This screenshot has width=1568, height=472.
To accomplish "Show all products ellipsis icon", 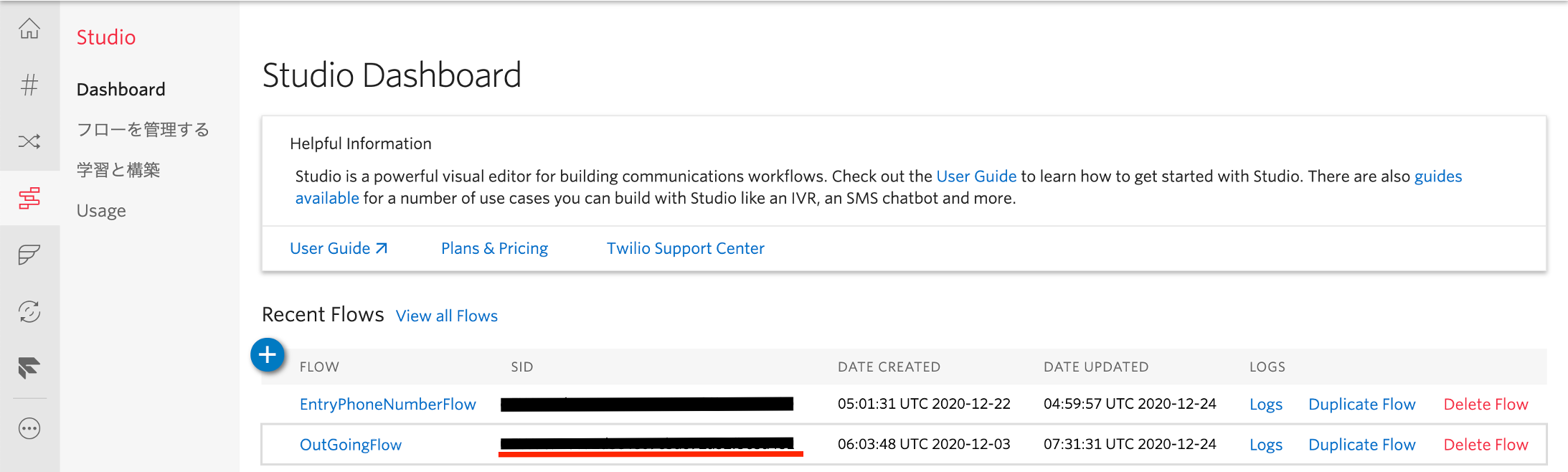I will (29, 429).
